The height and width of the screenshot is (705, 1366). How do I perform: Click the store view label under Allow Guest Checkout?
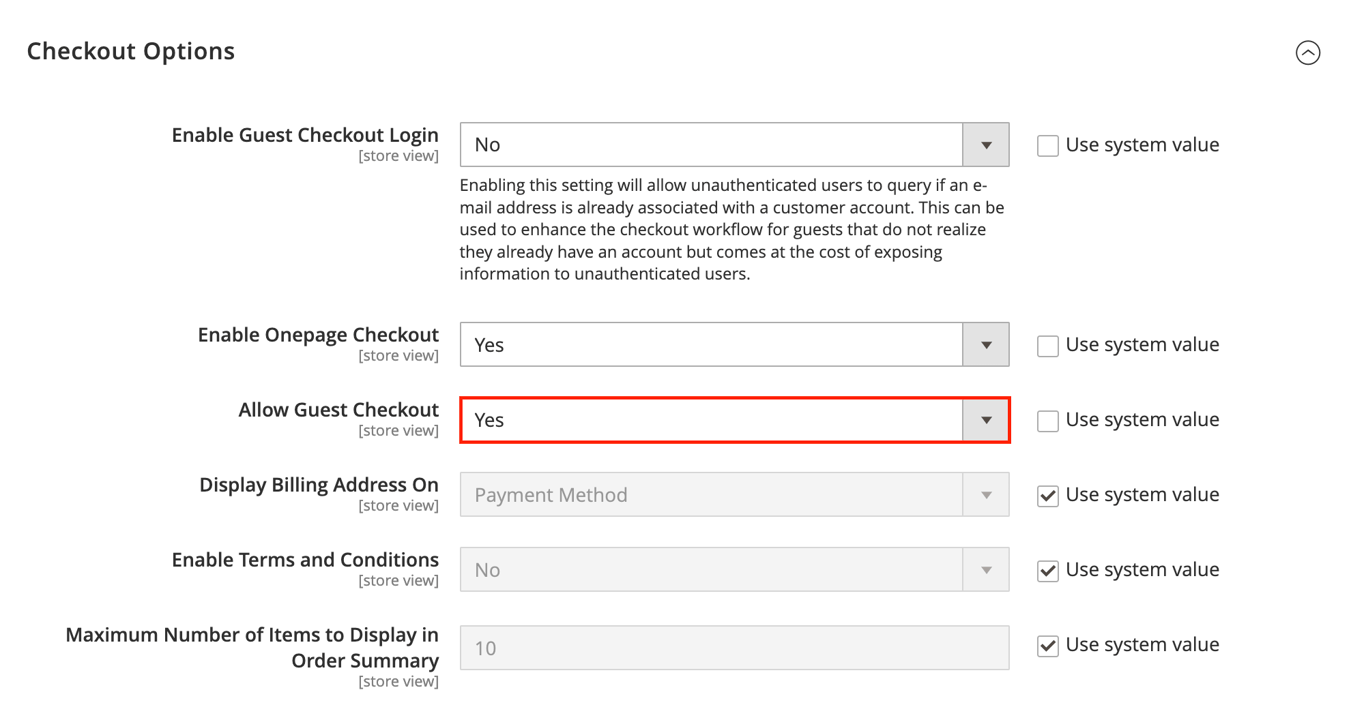coord(399,430)
